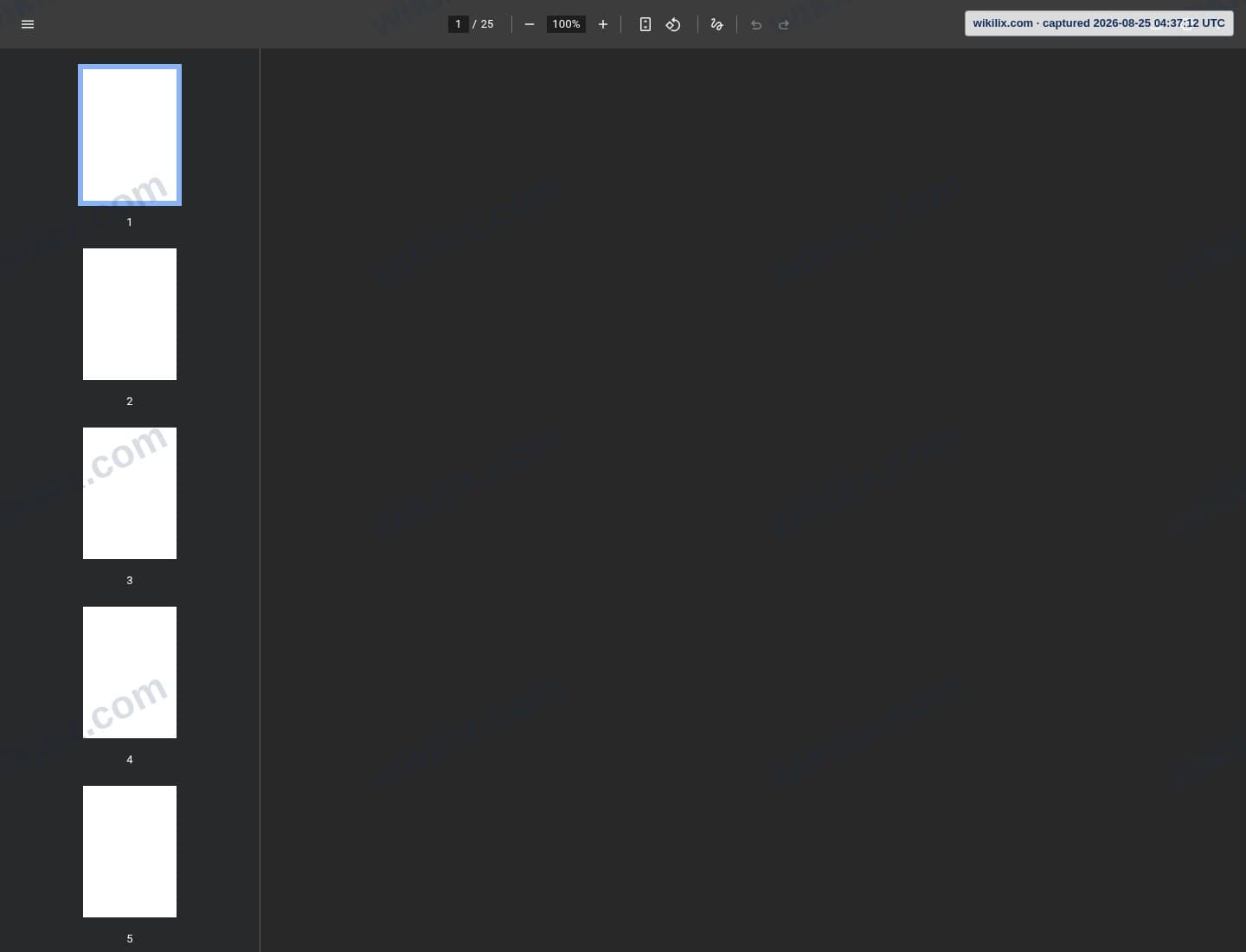The image size is (1246, 952).
Task: Select the page 5 thumbnail
Action: click(x=130, y=852)
